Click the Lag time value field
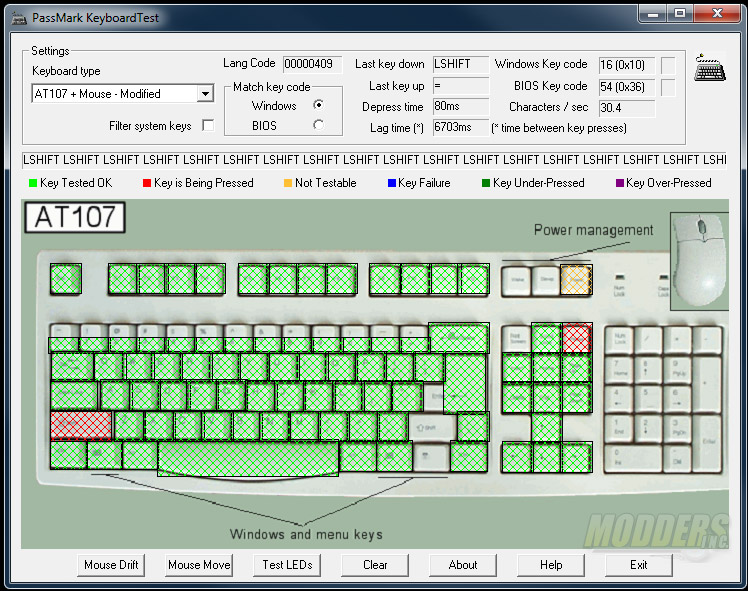 tap(461, 127)
